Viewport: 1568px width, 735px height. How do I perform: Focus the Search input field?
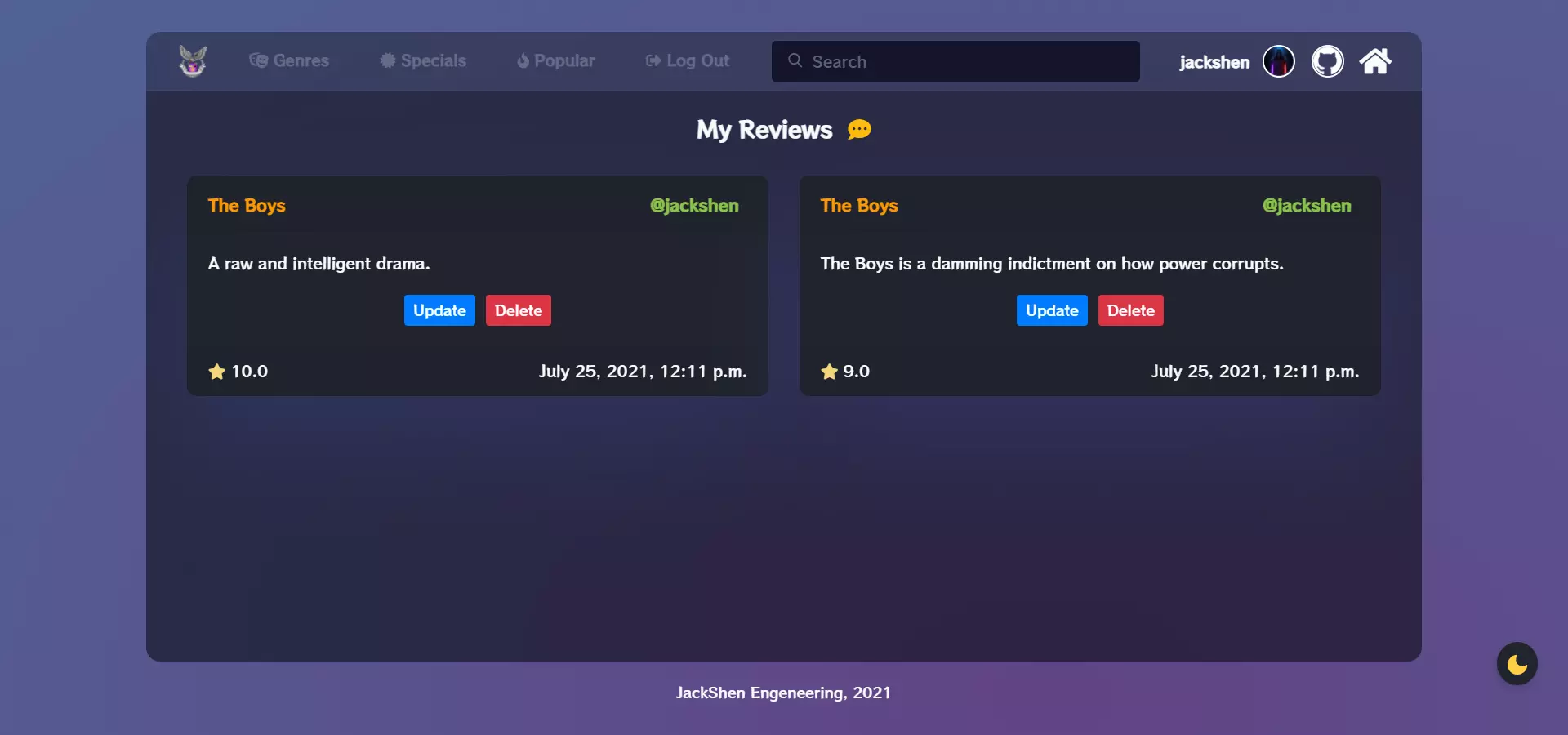pyautogui.click(x=955, y=61)
